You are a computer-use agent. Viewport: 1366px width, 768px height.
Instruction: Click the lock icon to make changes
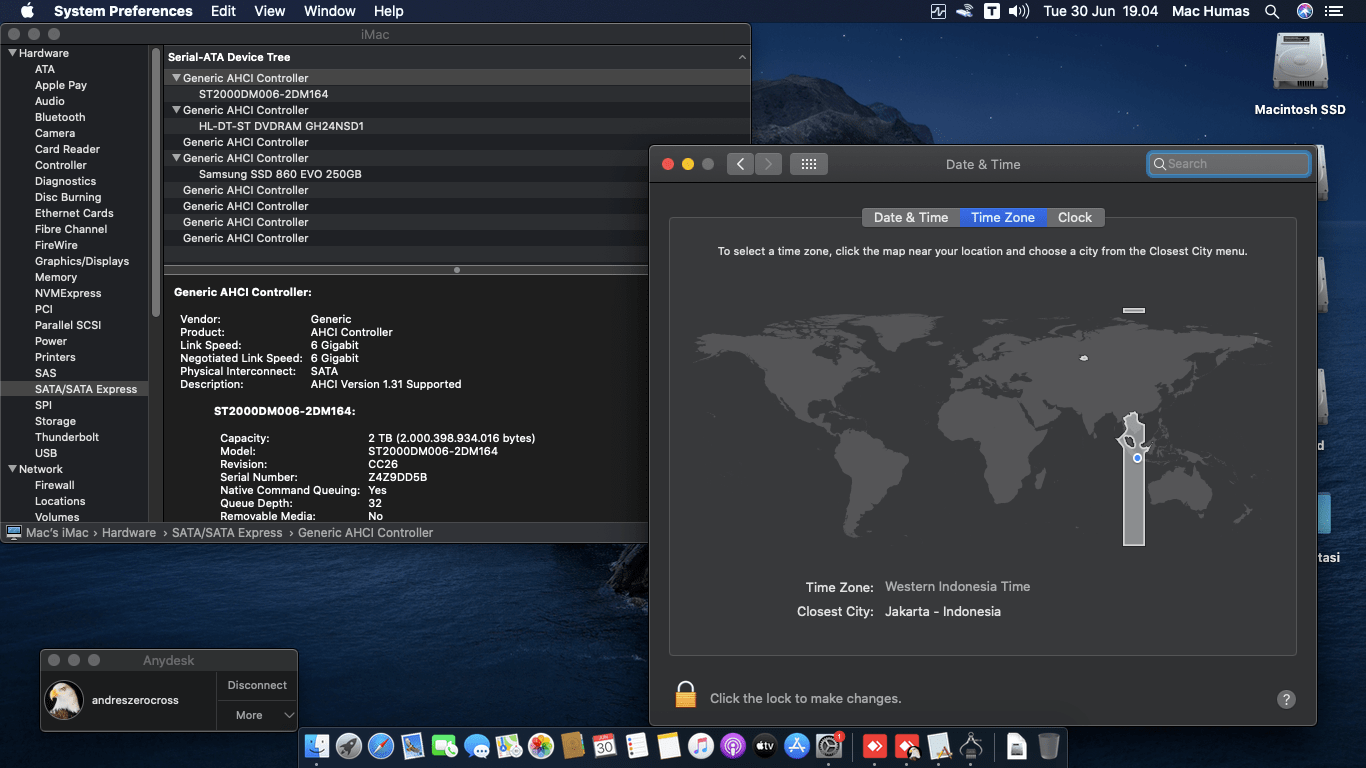[685, 695]
